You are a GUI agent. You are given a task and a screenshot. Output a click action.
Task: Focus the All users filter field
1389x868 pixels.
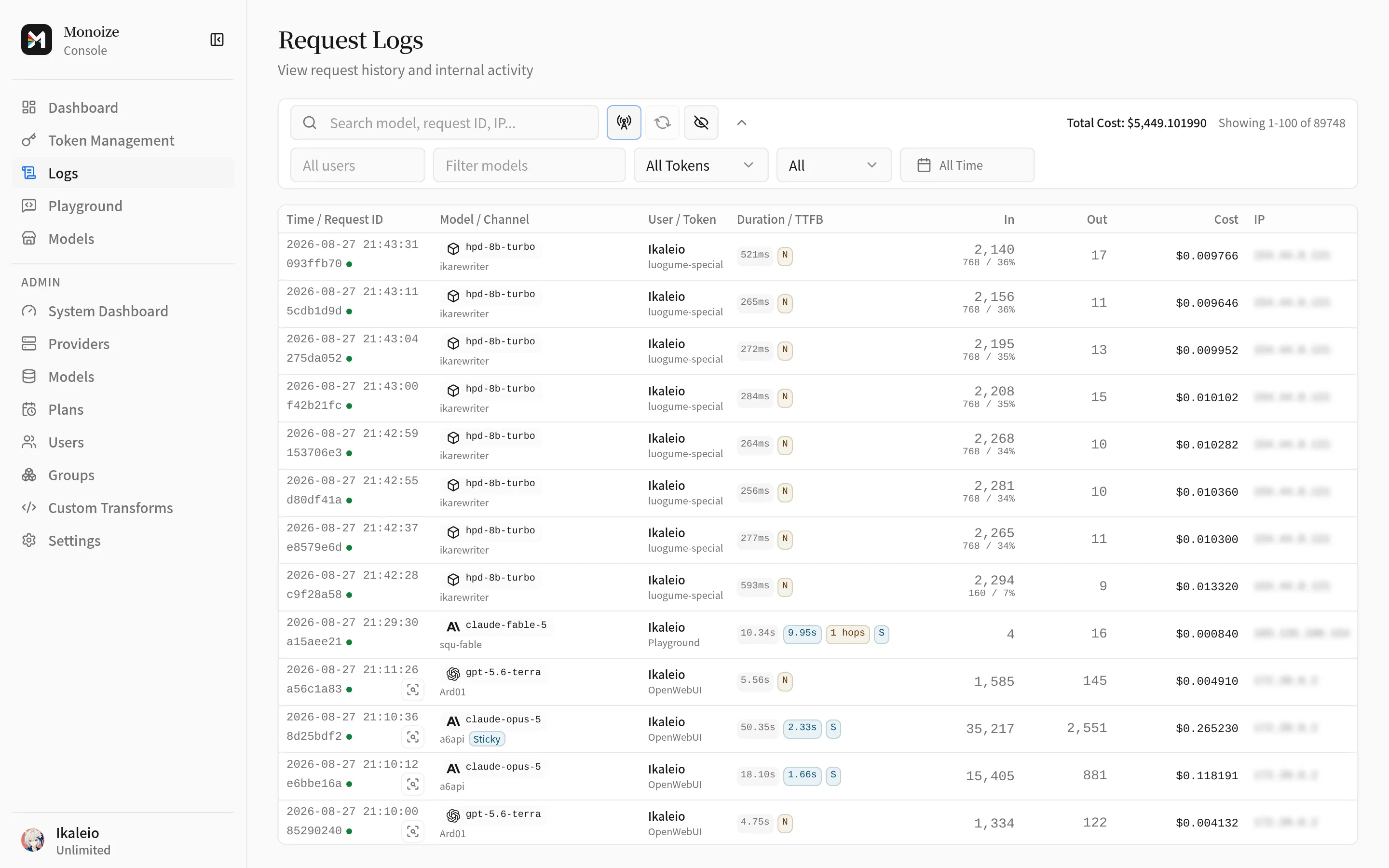pyautogui.click(x=357, y=165)
